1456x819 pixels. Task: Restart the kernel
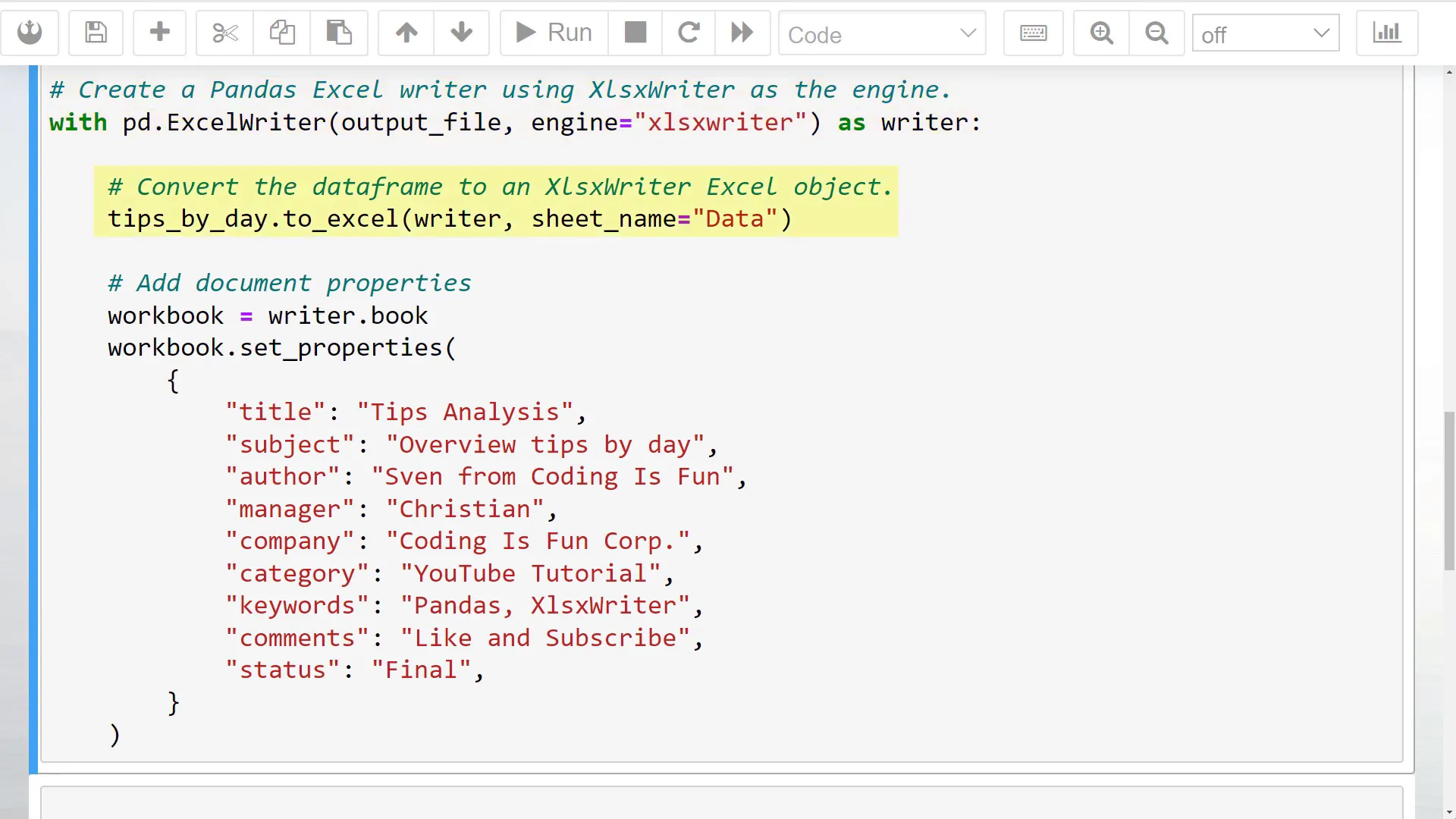pyautogui.click(x=688, y=33)
